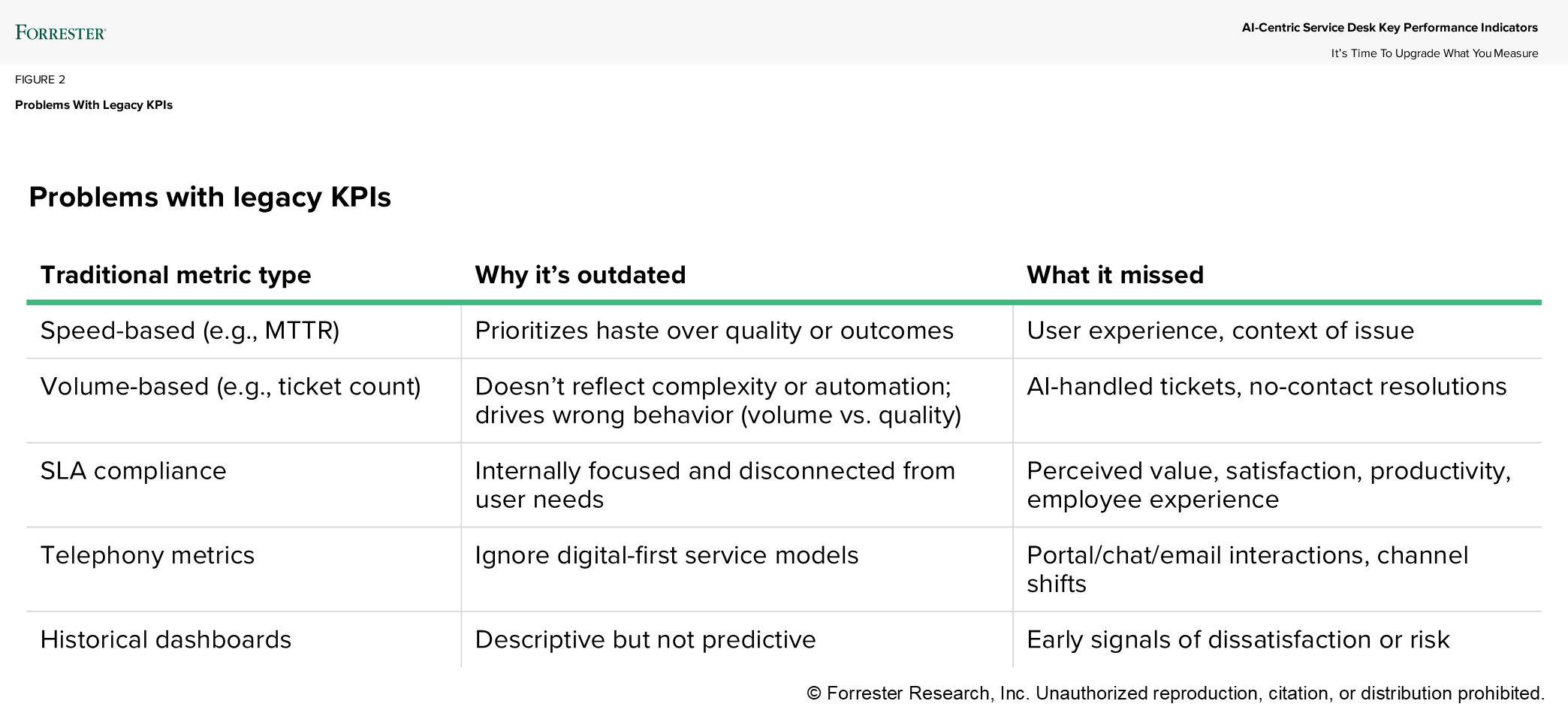Click the "Telephony metrics" row label
1568x707 pixels.
click(x=147, y=555)
